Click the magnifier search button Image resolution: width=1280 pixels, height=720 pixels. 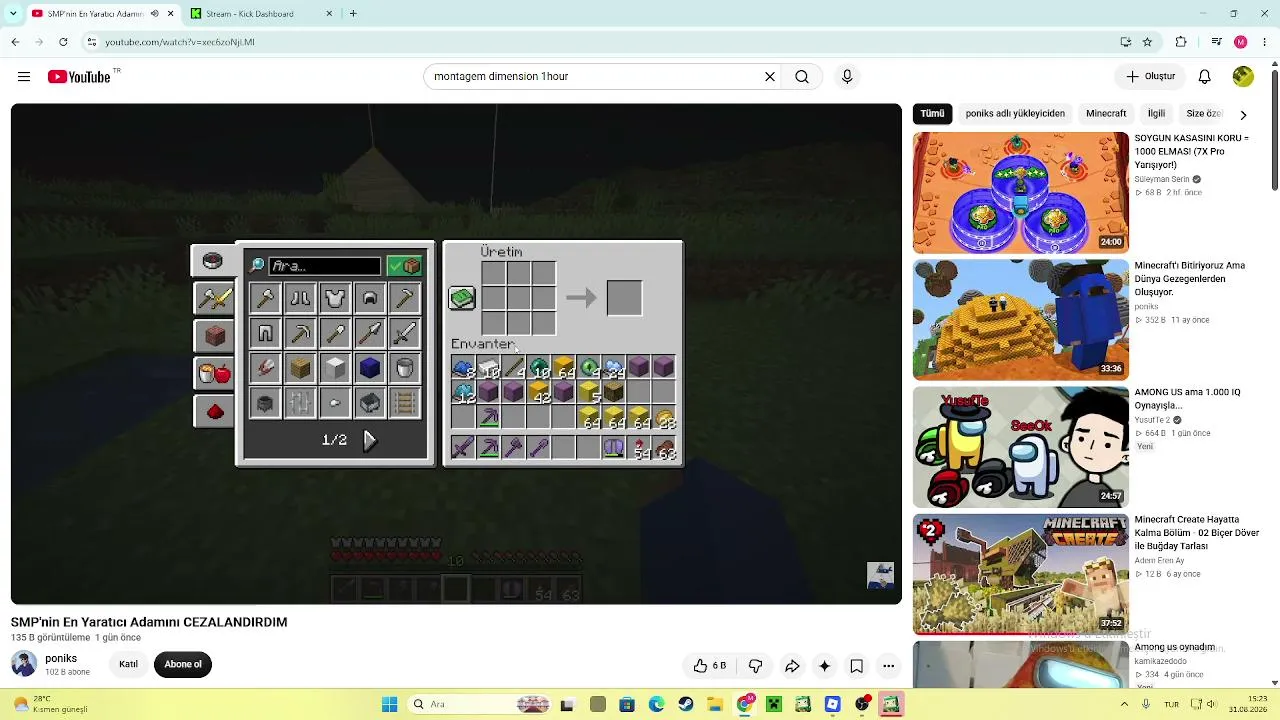(x=802, y=77)
